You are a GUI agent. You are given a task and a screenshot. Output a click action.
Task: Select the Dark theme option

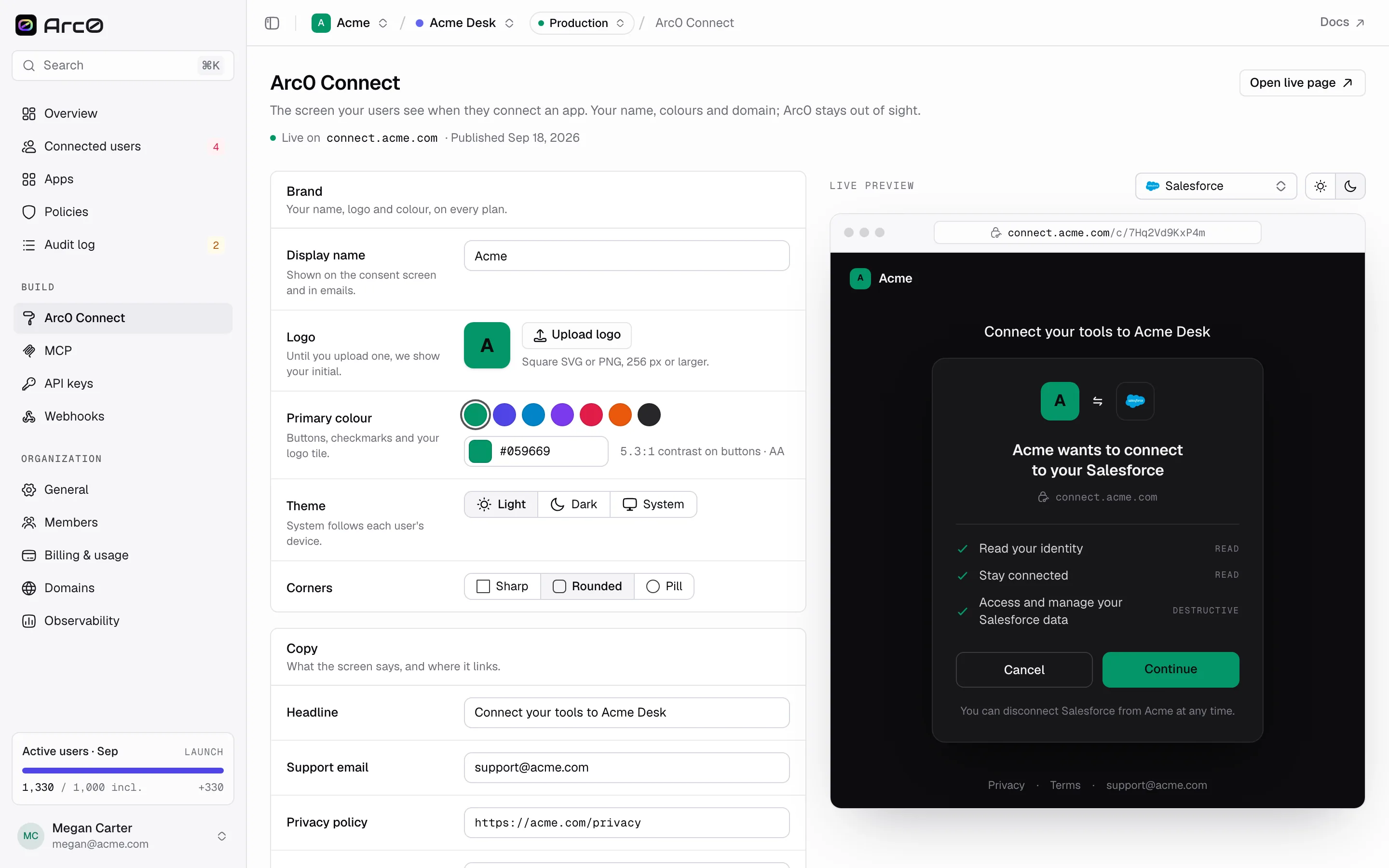573,504
